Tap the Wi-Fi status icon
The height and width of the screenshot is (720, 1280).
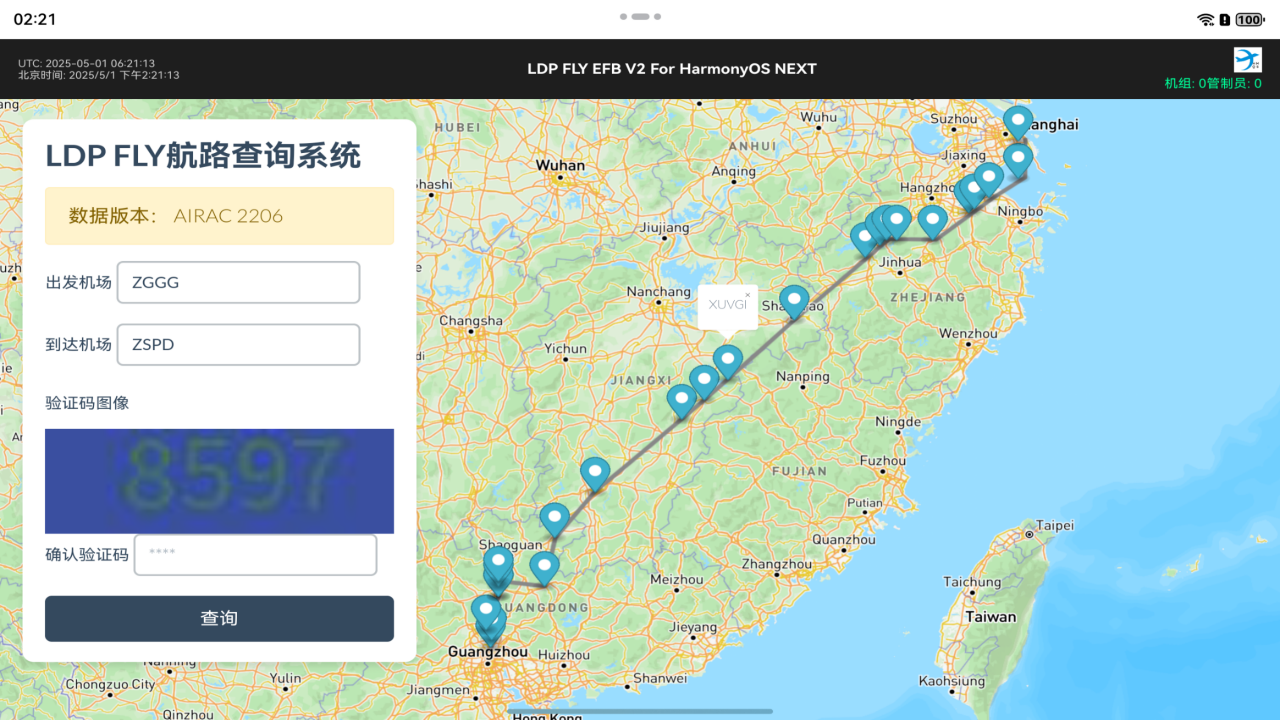point(1205,19)
